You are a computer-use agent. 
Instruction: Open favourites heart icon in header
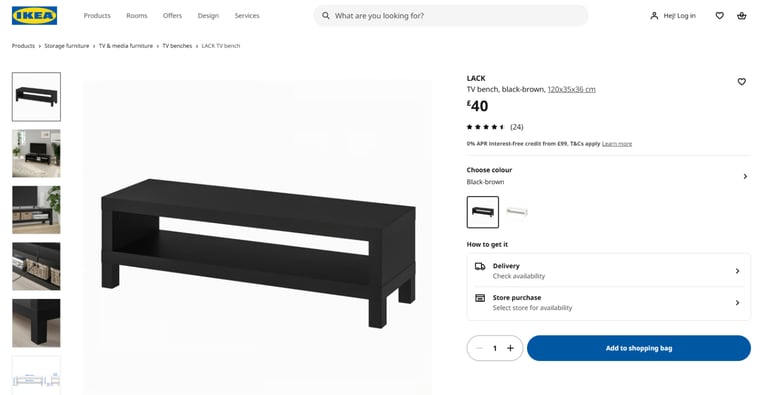tap(720, 16)
